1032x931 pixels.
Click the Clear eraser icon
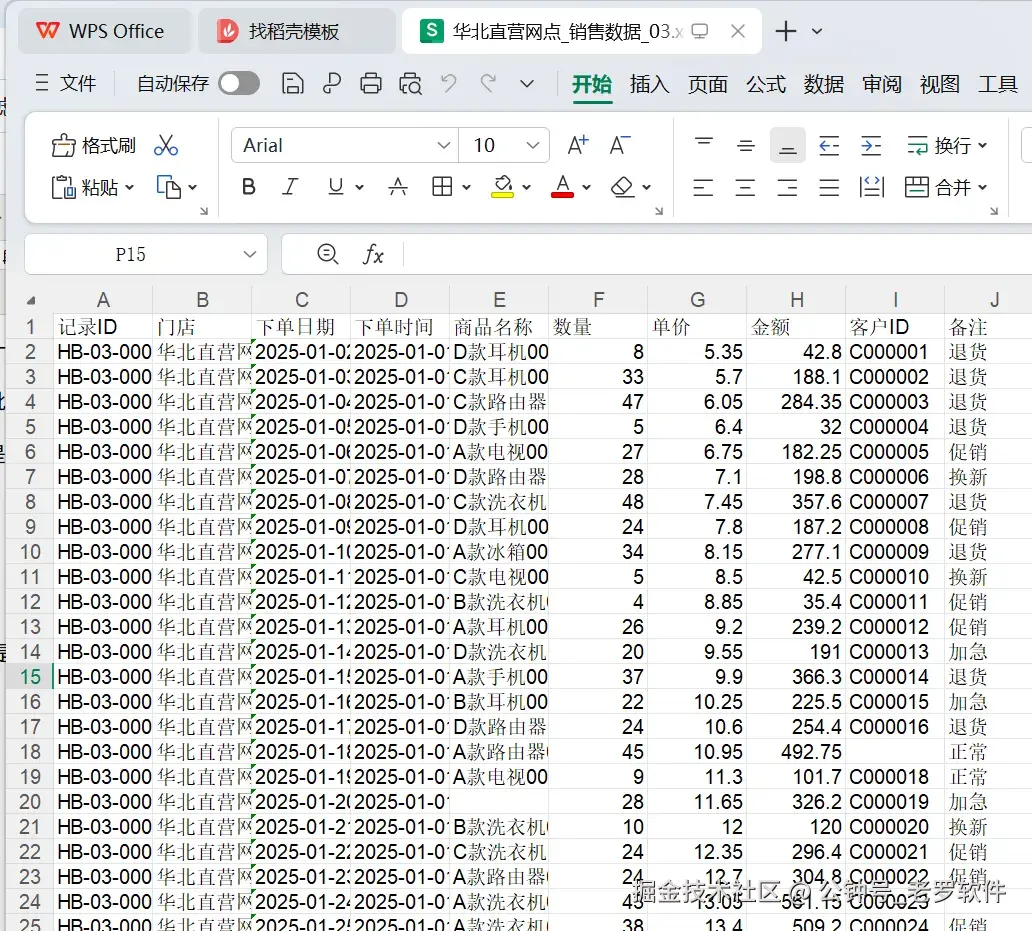tap(622, 188)
